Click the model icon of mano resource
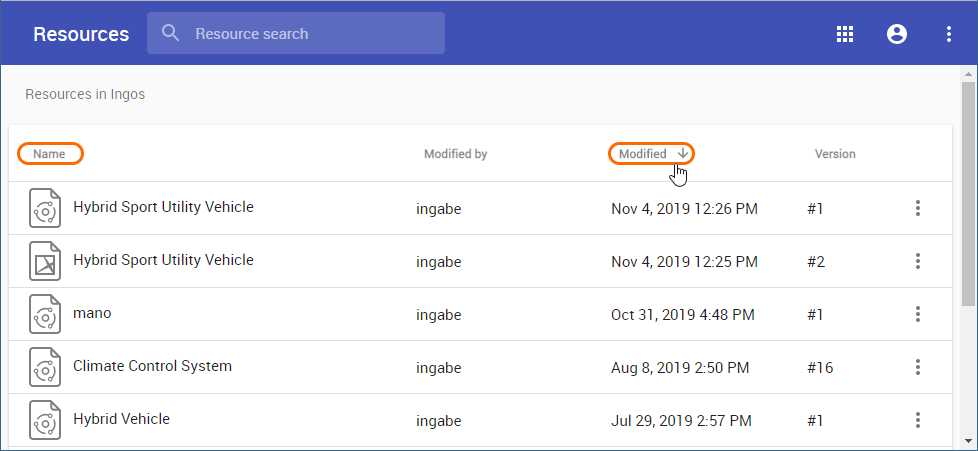The image size is (978, 451). click(x=44, y=314)
